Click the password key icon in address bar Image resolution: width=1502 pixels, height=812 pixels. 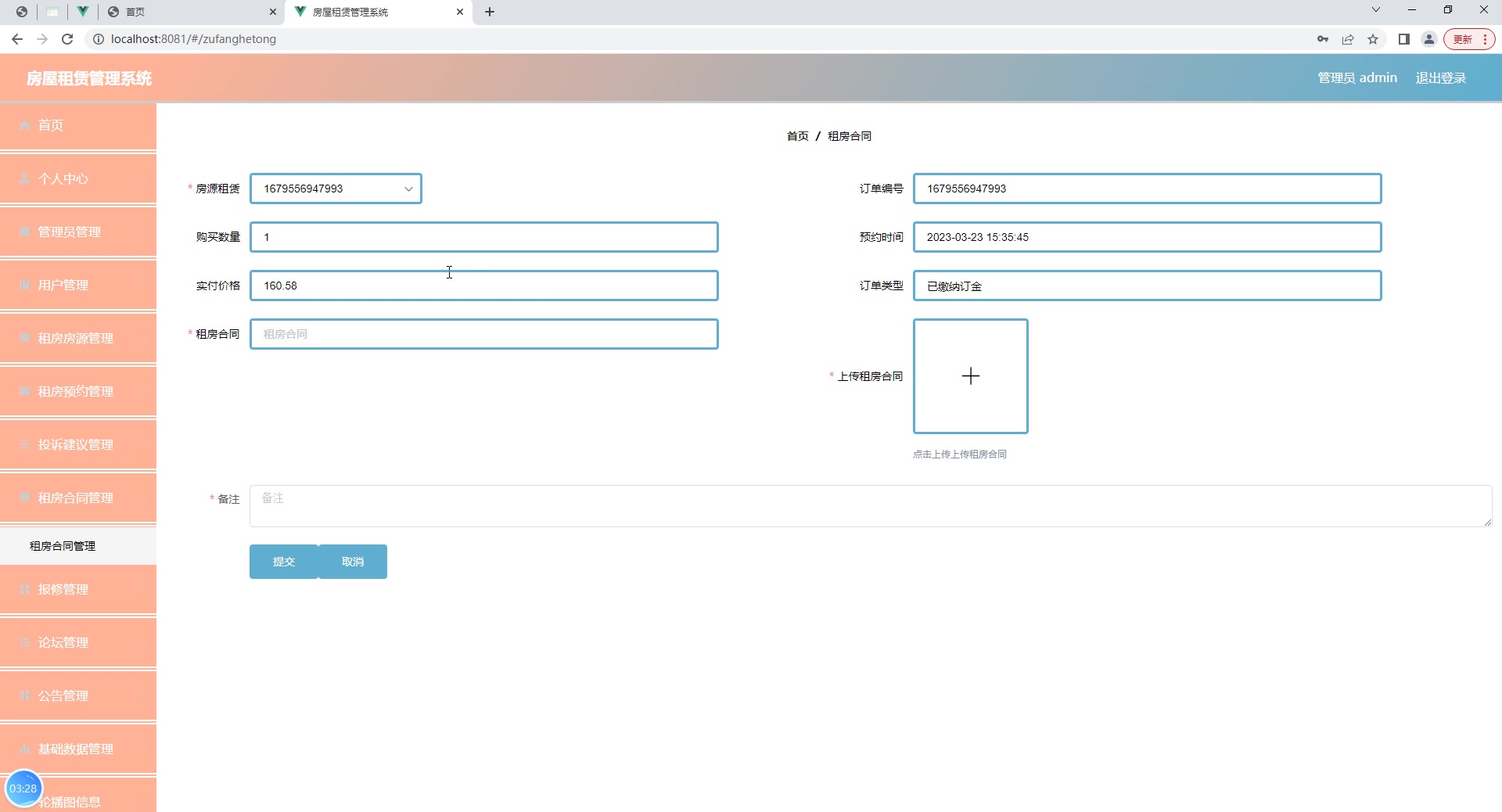click(1323, 39)
